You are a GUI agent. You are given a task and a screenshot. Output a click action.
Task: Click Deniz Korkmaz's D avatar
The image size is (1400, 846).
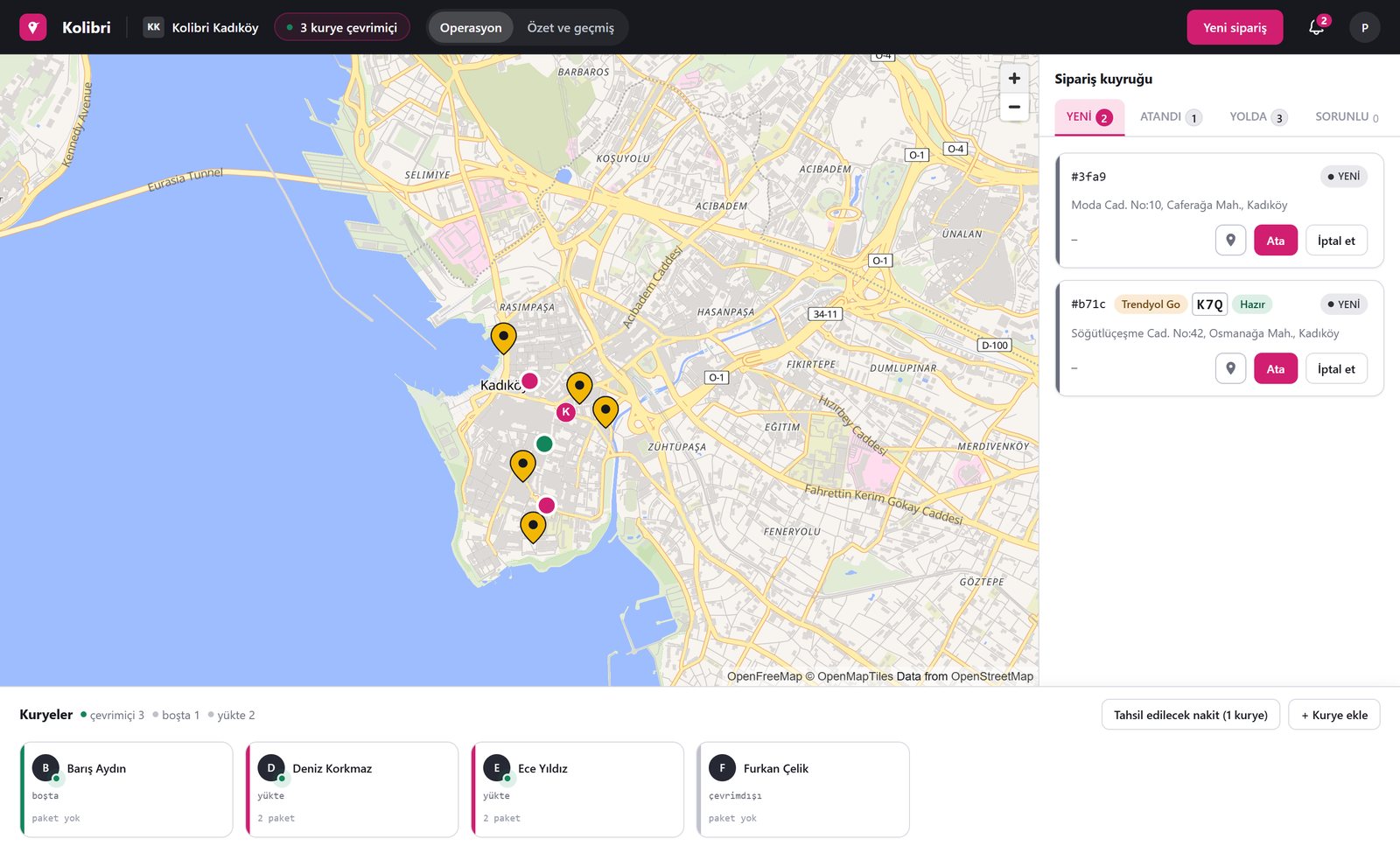coord(271,768)
